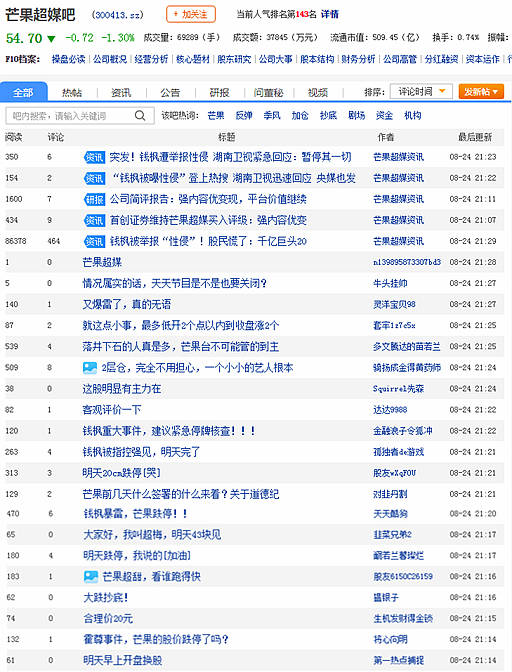Open author 金融浪子令狐冲 profile
The image size is (512, 672).
402,431
